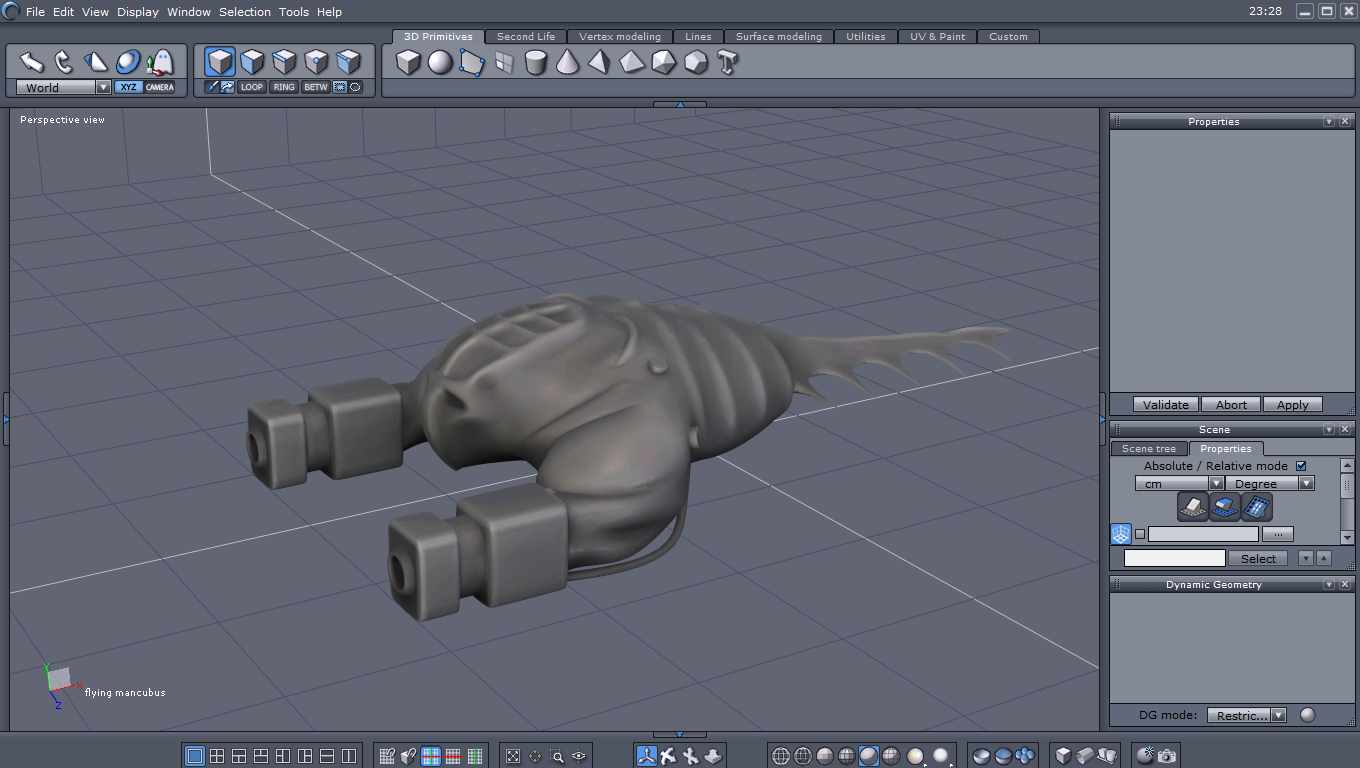Click the ellipsis browse button
This screenshot has width=1360, height=768.
pos(1278,534)
